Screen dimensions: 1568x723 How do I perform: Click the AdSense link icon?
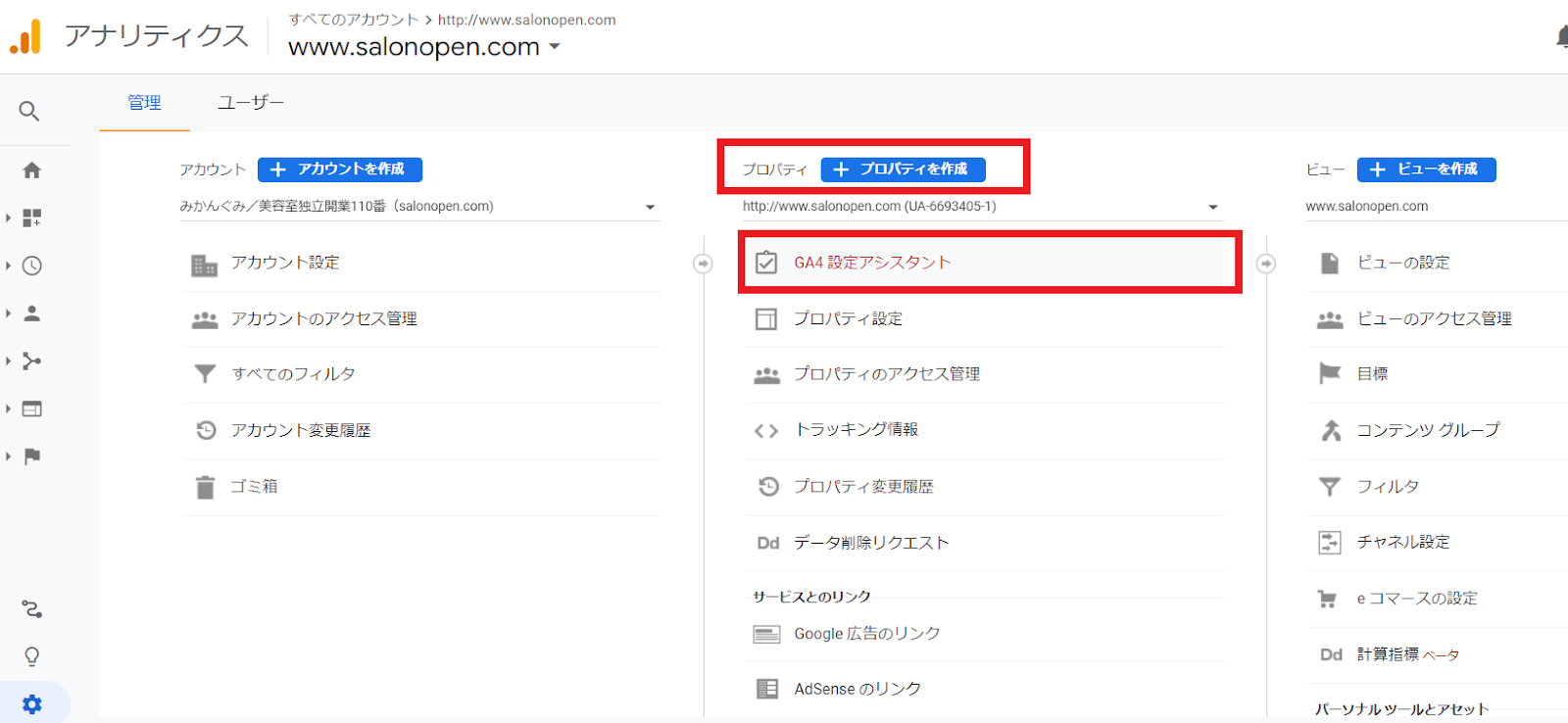point(767,689)
